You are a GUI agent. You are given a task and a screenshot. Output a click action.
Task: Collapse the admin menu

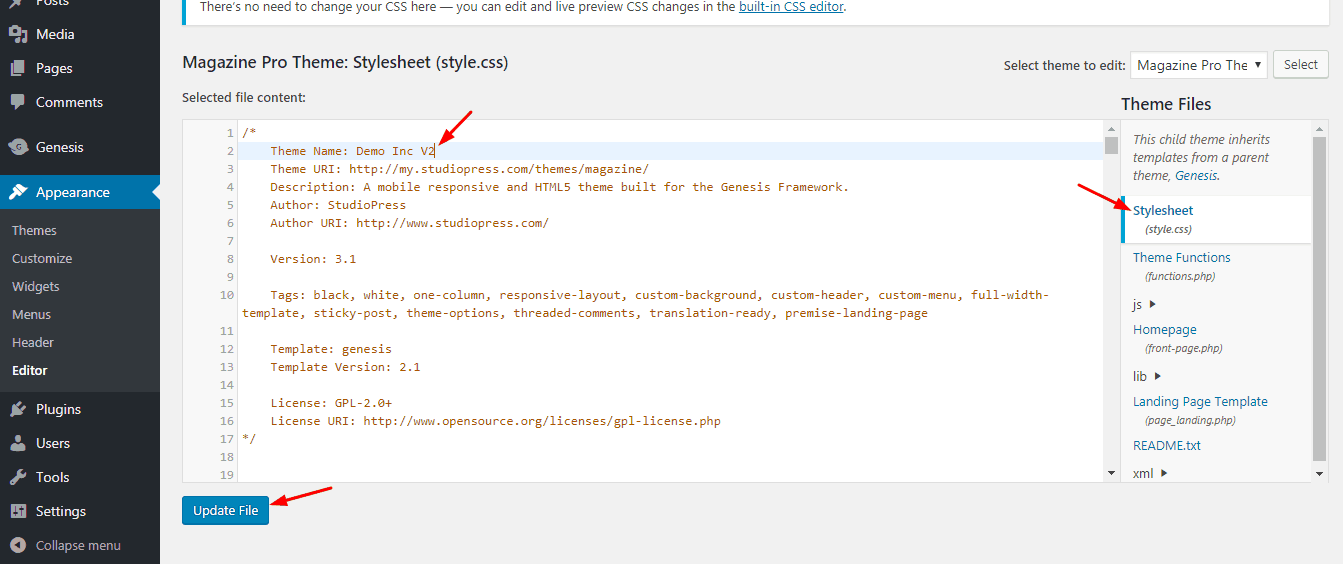[x=80, y=545]
